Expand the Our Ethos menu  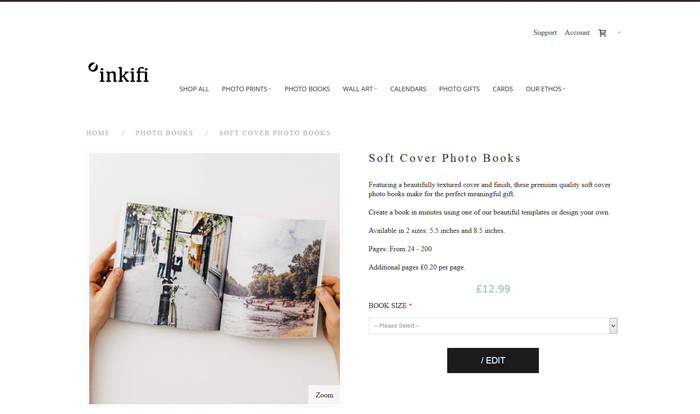pyautogui.click(x=546, y=89)
